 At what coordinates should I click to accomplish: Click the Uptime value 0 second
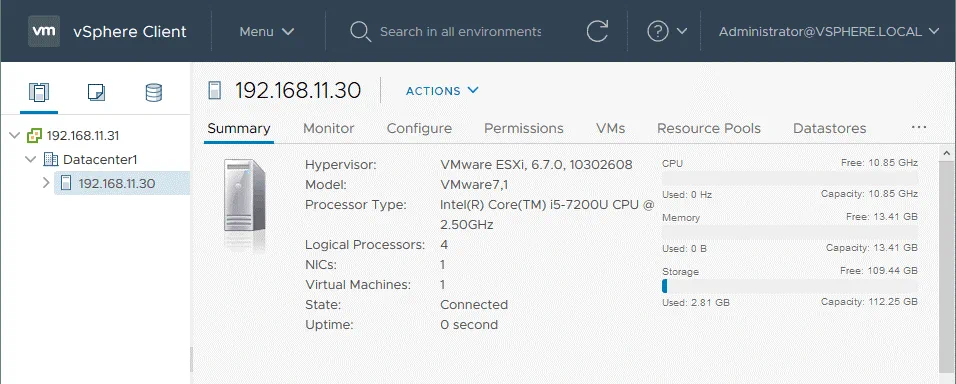[469, 325]
